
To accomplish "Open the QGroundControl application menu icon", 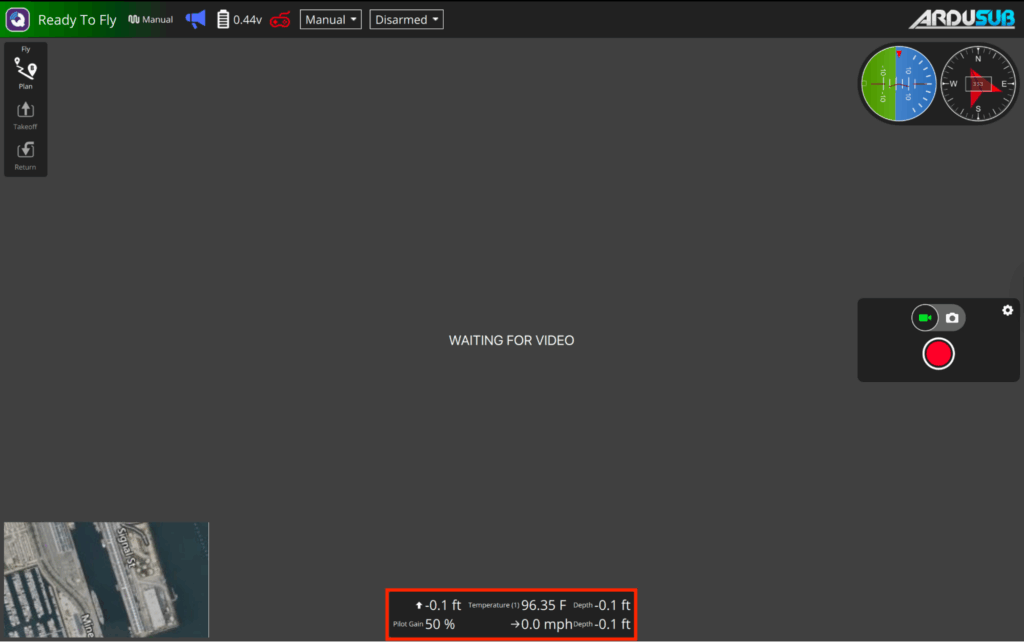I will coord(18,20).
